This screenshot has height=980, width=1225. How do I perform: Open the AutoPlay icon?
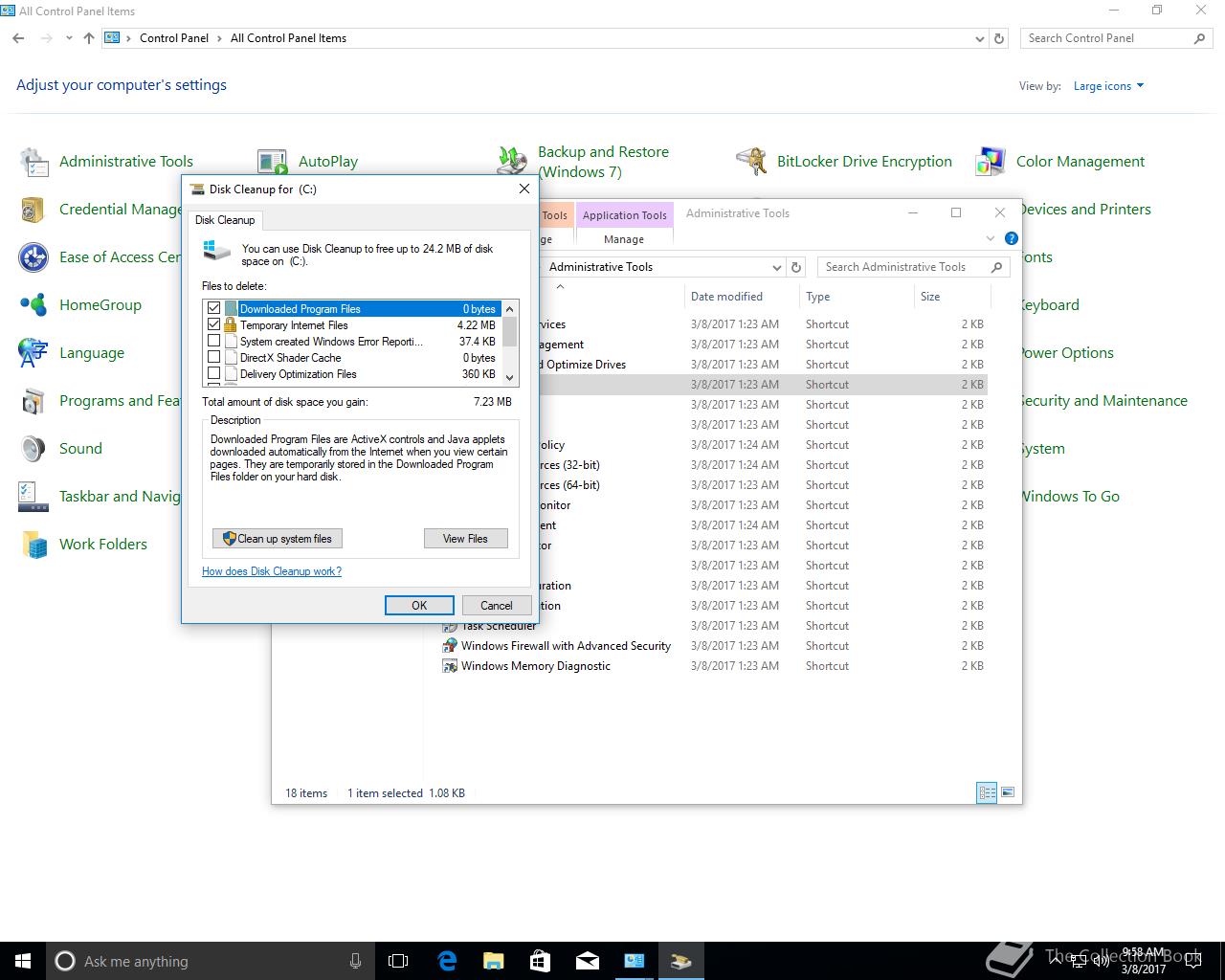pos(273,162)
